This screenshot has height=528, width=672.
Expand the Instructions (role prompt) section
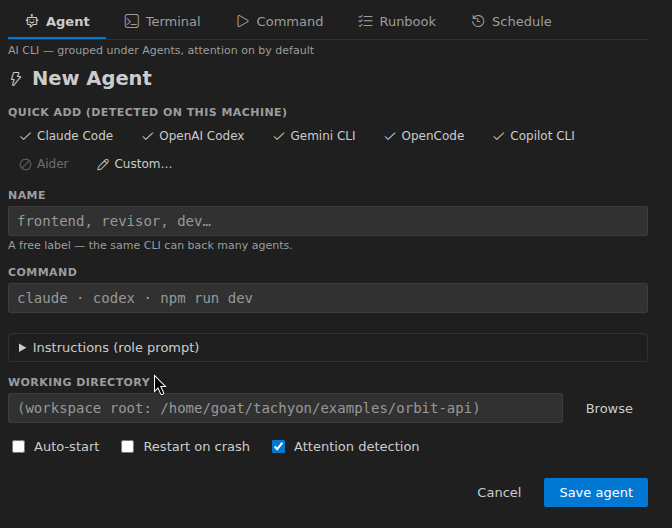[x=328, y=348]
